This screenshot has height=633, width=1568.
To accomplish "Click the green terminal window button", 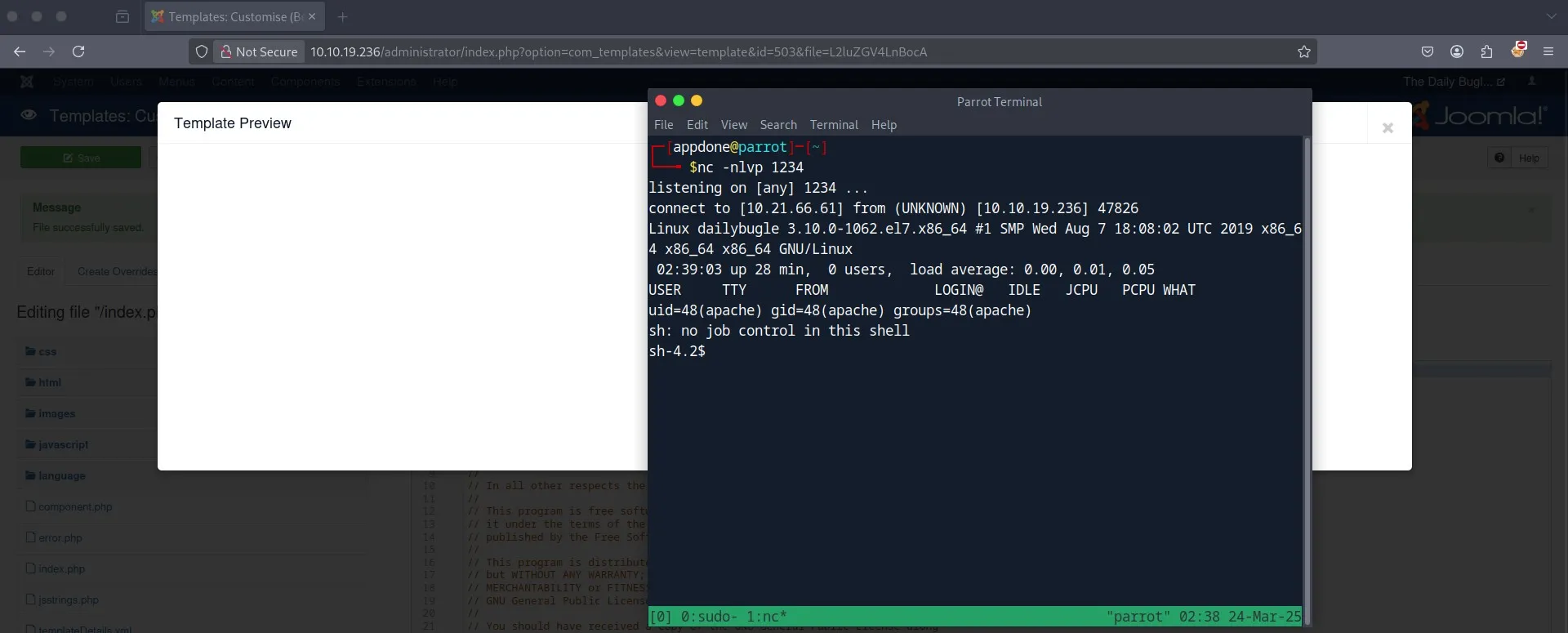I will (679, 100).
